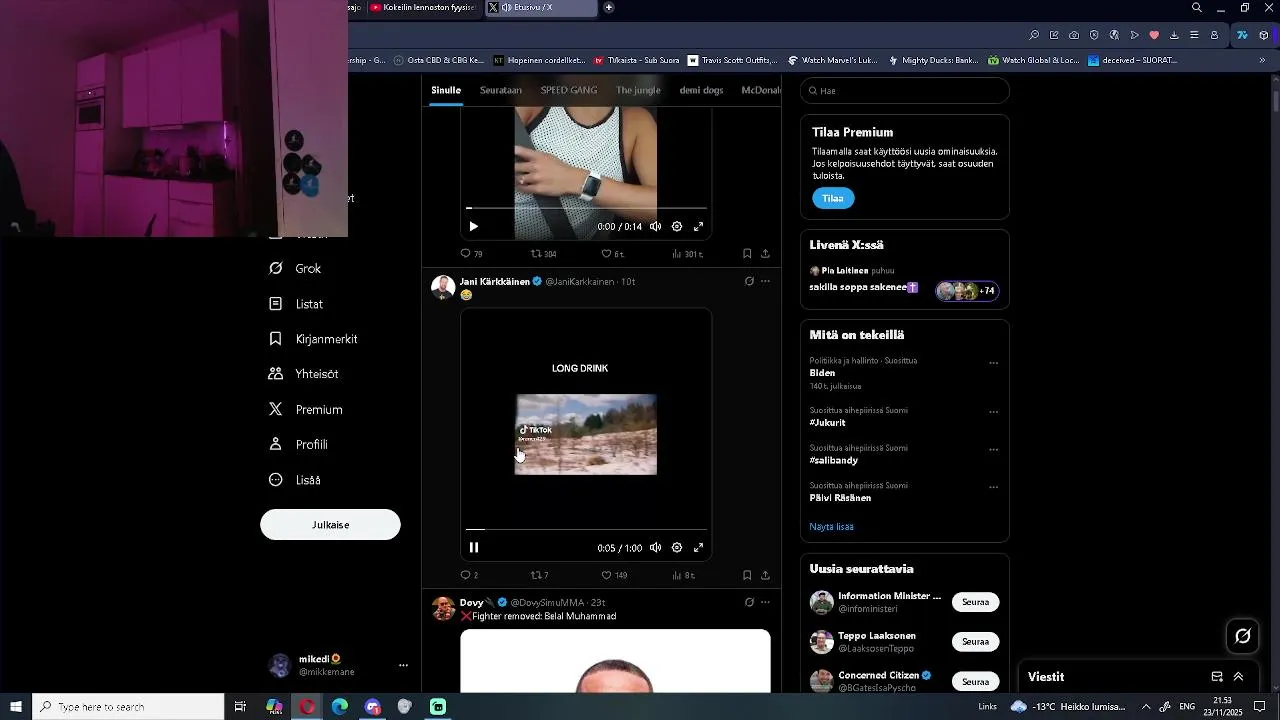
Task: Open Kirjanmerkit bookmarks page
Action: [x=313, y=339]
